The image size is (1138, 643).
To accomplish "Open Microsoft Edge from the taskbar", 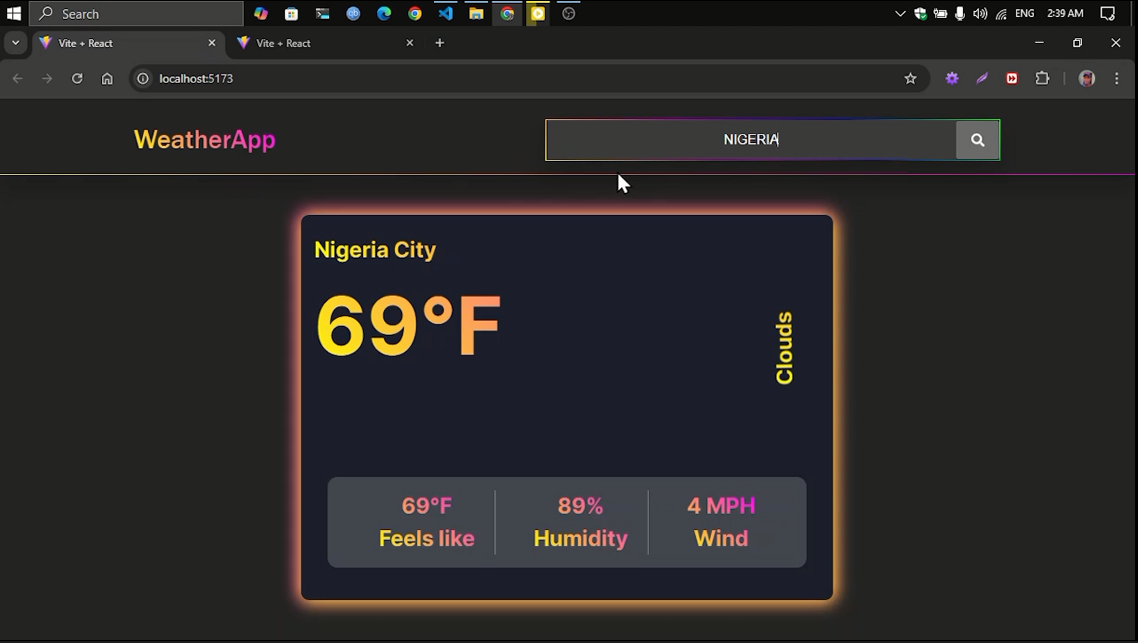I will coord(384,13).
